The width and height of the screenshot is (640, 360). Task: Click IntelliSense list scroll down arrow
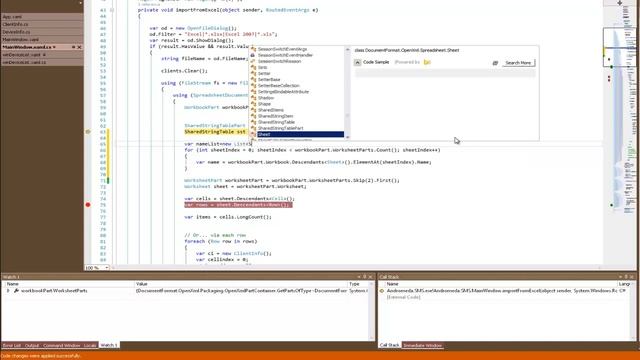(x=348, y=137)
